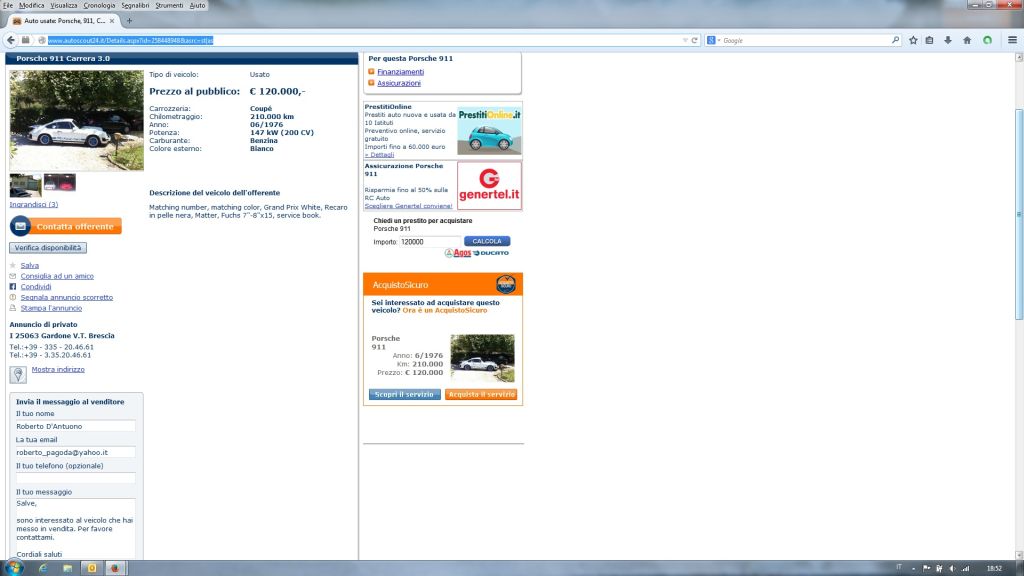Open the main white Porsche photo
The height and width of the screenshot is (576, 1024).
point(76,120)
